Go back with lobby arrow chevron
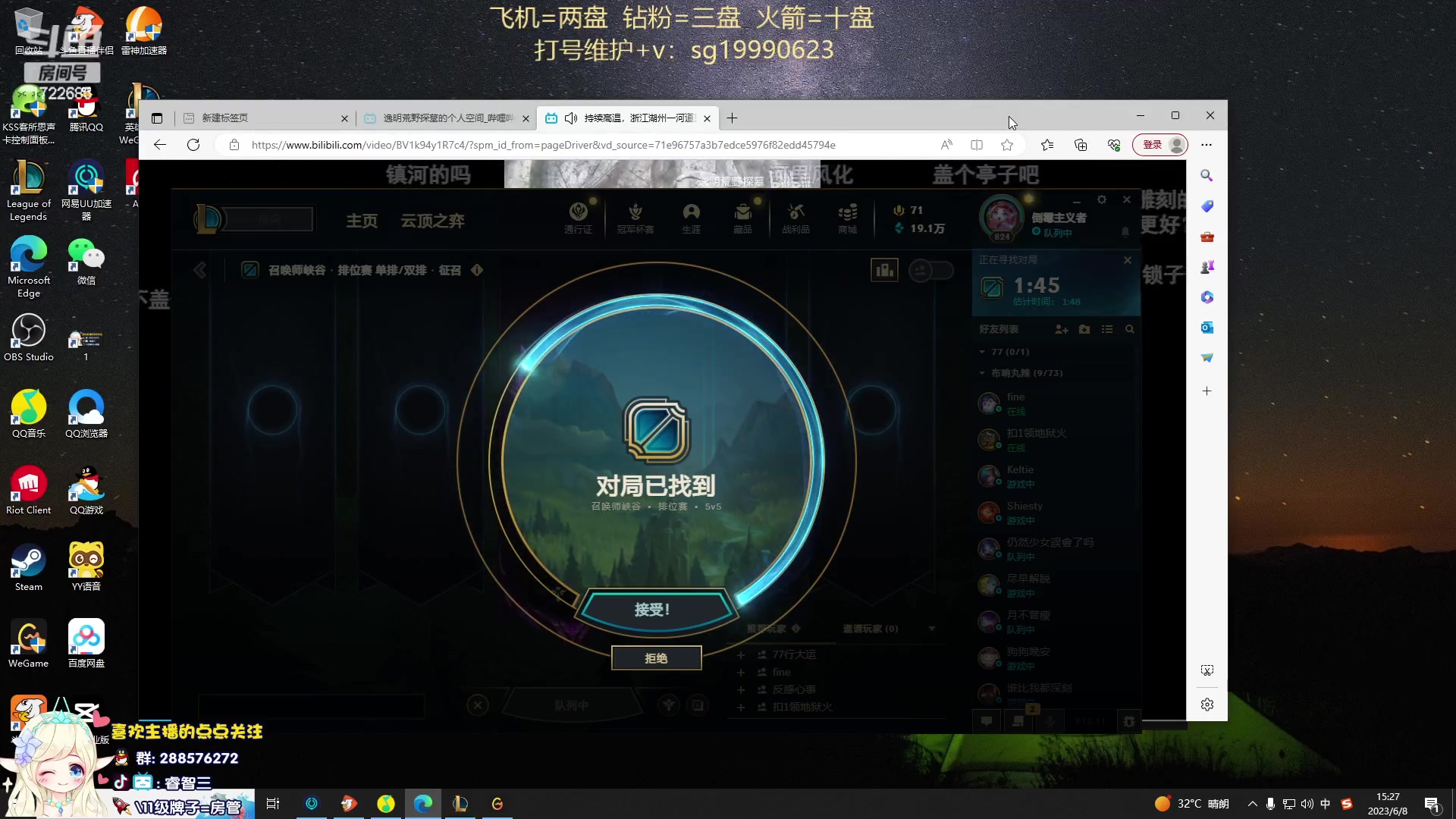Image resolution: width=1456 pixels, height=819 pixels. coord(200,270)
